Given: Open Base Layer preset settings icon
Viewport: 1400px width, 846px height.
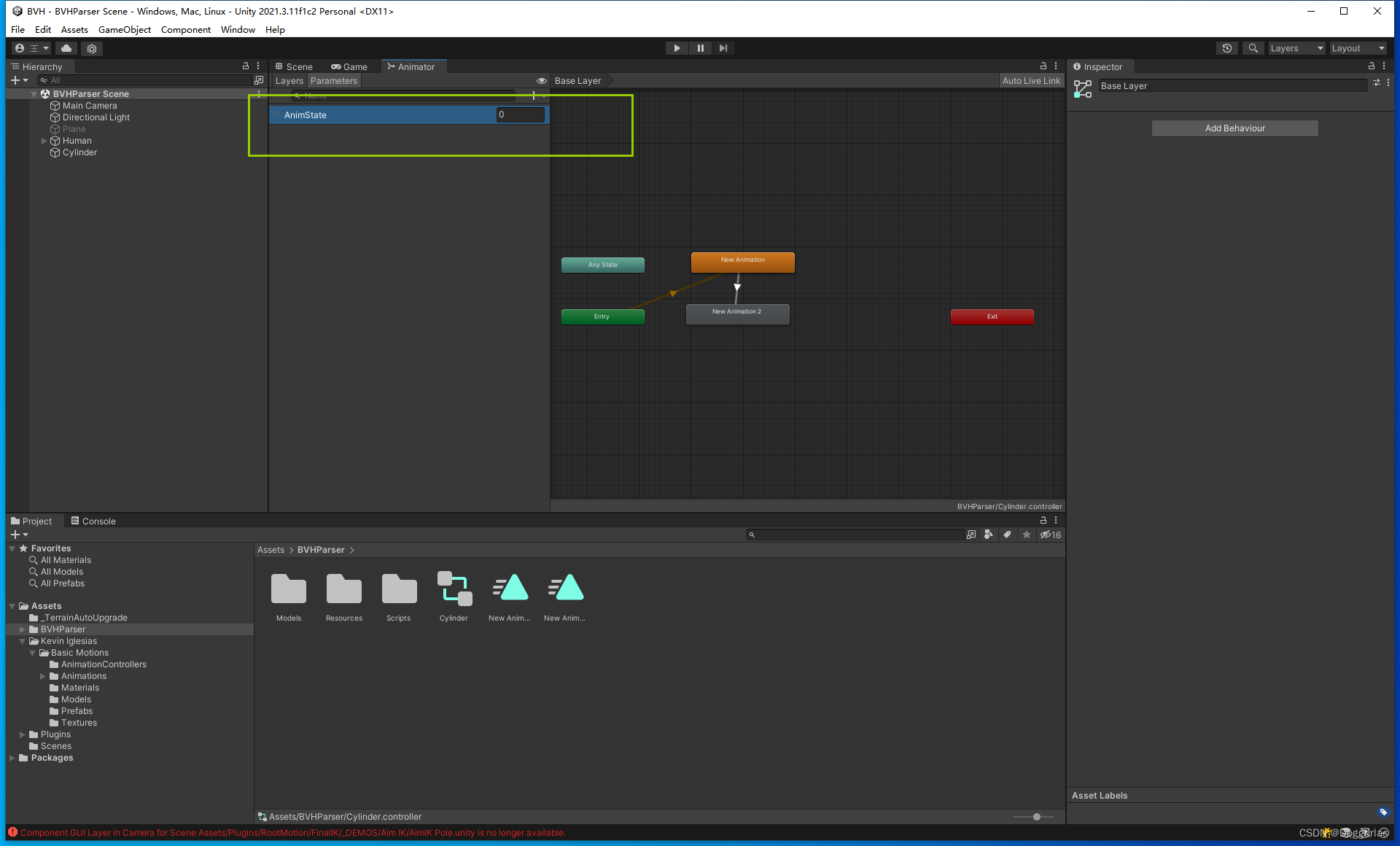Looking at the screenshot, I should [x=1376, y=82].
